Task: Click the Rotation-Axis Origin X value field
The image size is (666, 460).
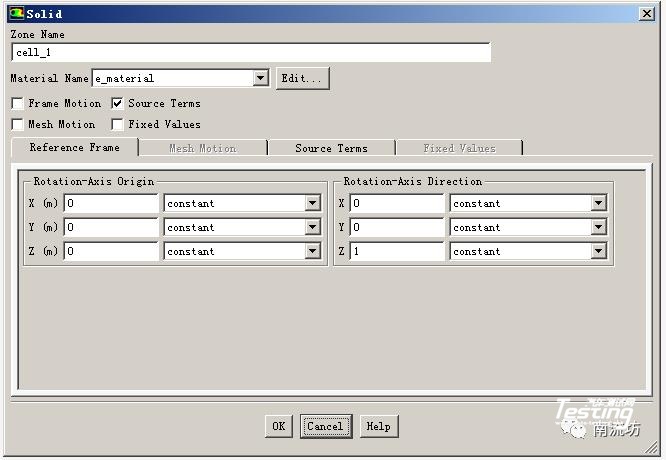Action: point(111,203)
